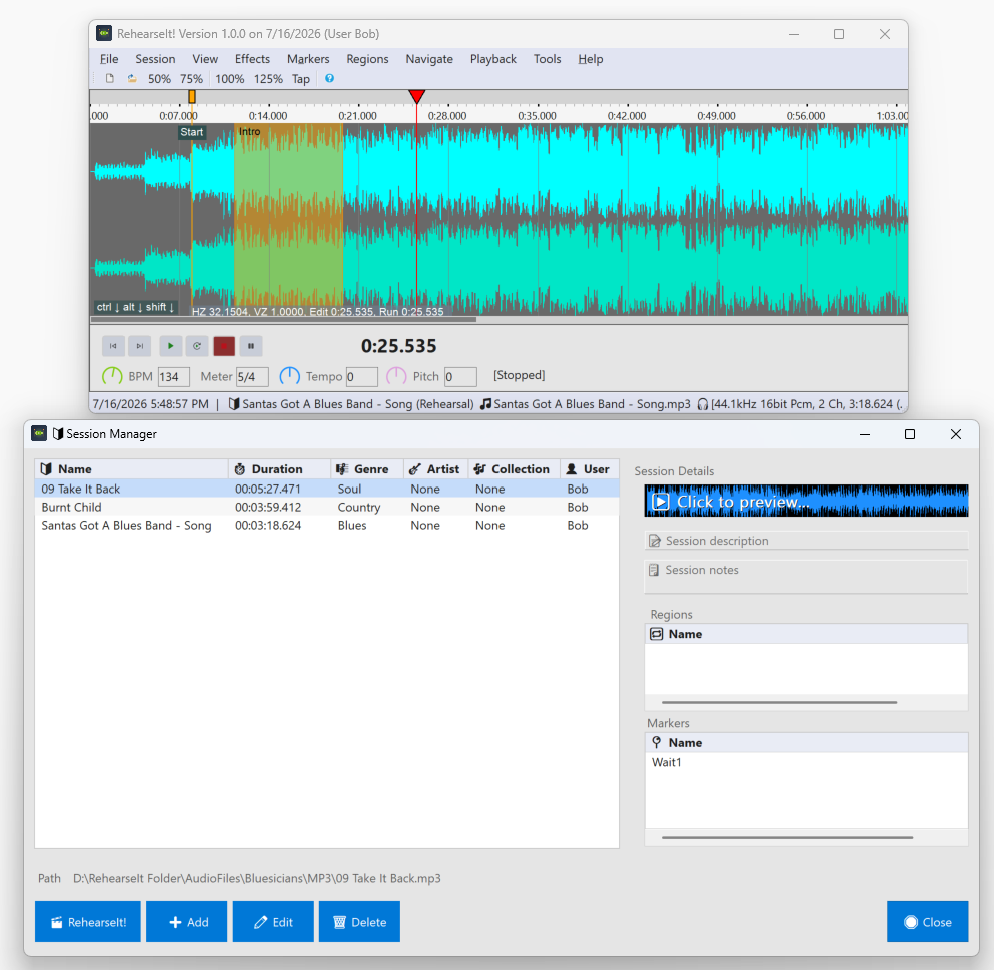Click the BPM input field showing 134
The width and height of the screenshot is (994, 970).
click(174, 377)
